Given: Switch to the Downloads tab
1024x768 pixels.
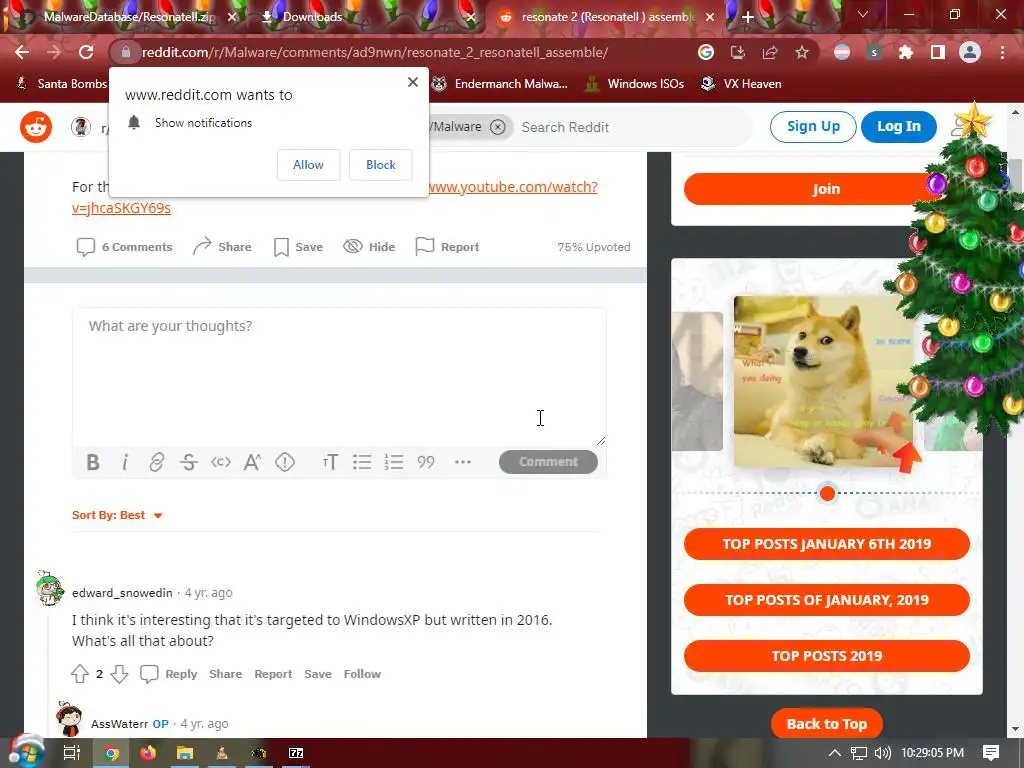Looking at the screenshot, I should click(312, 17).
